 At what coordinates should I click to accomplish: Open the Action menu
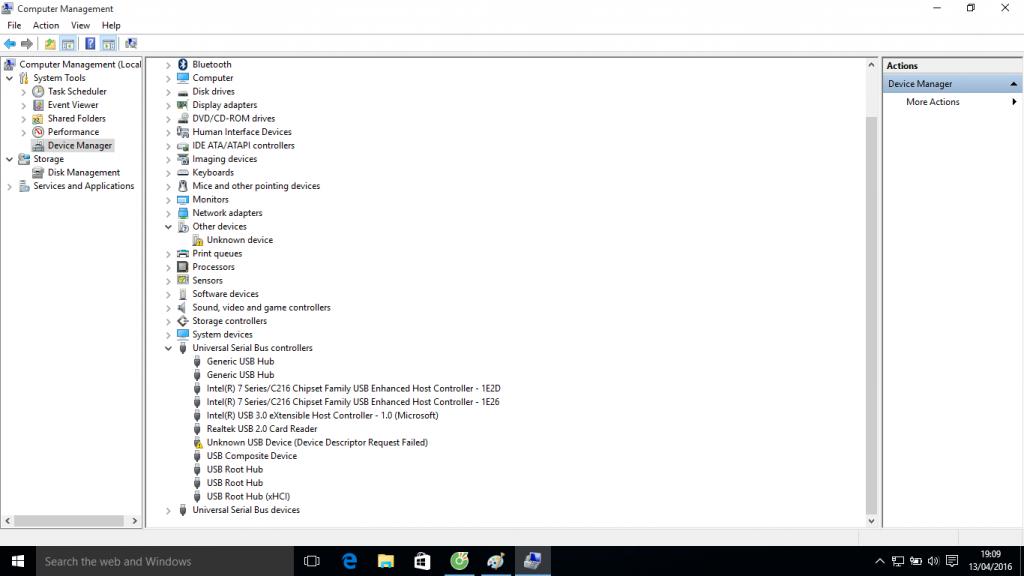coord(46,25)
